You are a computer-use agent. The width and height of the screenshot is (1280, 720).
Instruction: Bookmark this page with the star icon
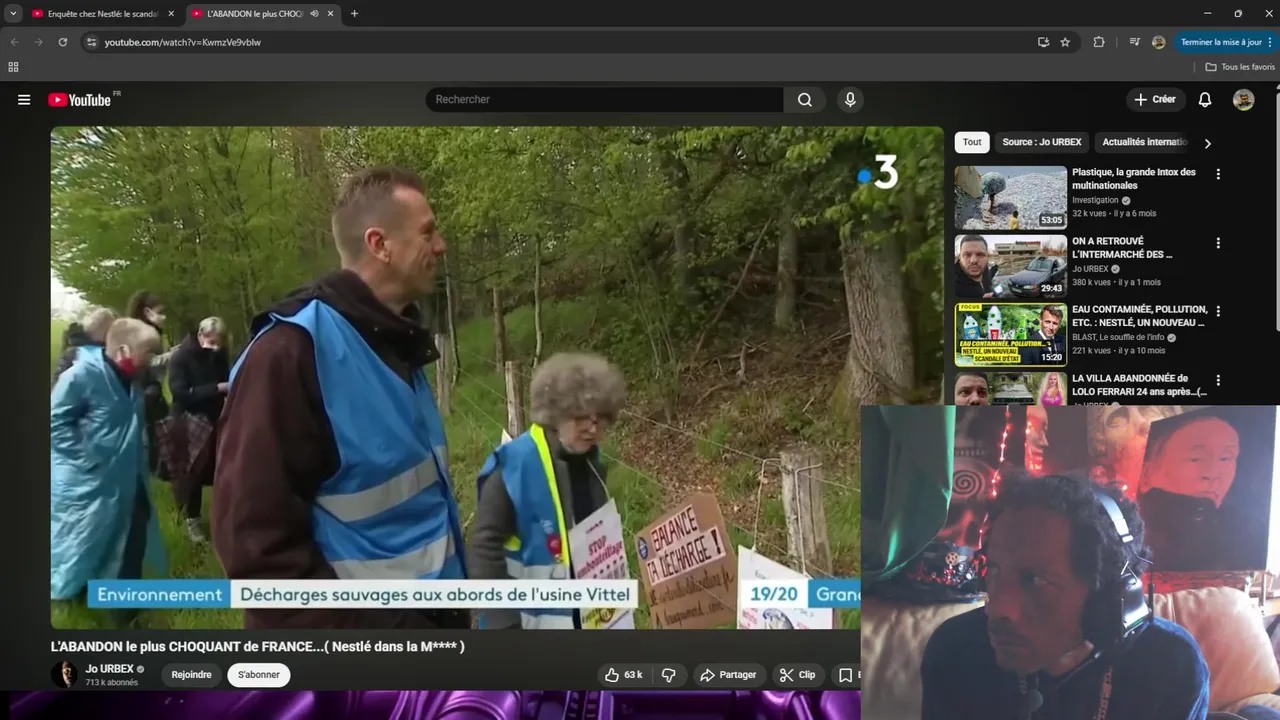1065,42
